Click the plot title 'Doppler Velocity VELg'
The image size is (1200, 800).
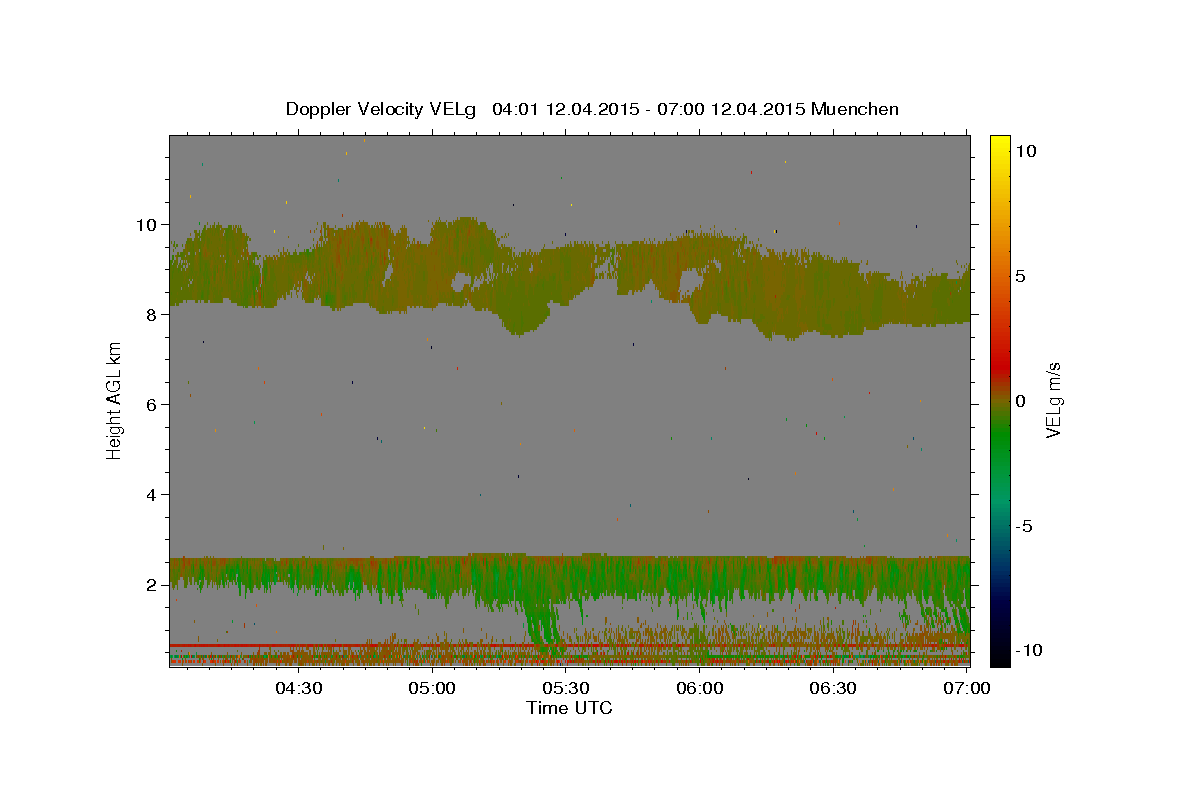(x=381, y=109)
